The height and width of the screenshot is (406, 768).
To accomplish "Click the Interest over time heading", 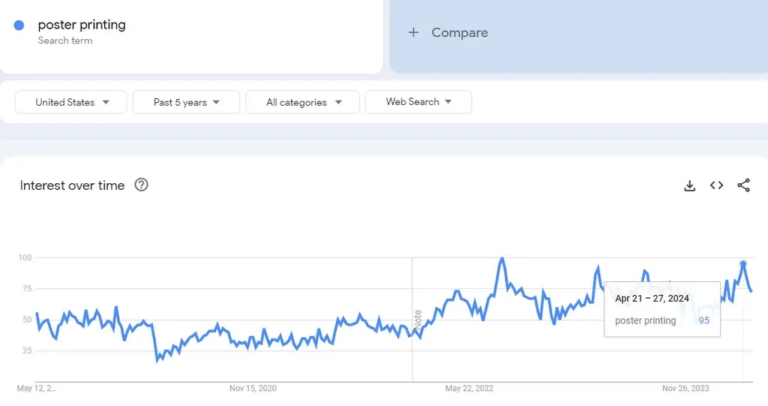I will tap(72, 185).
